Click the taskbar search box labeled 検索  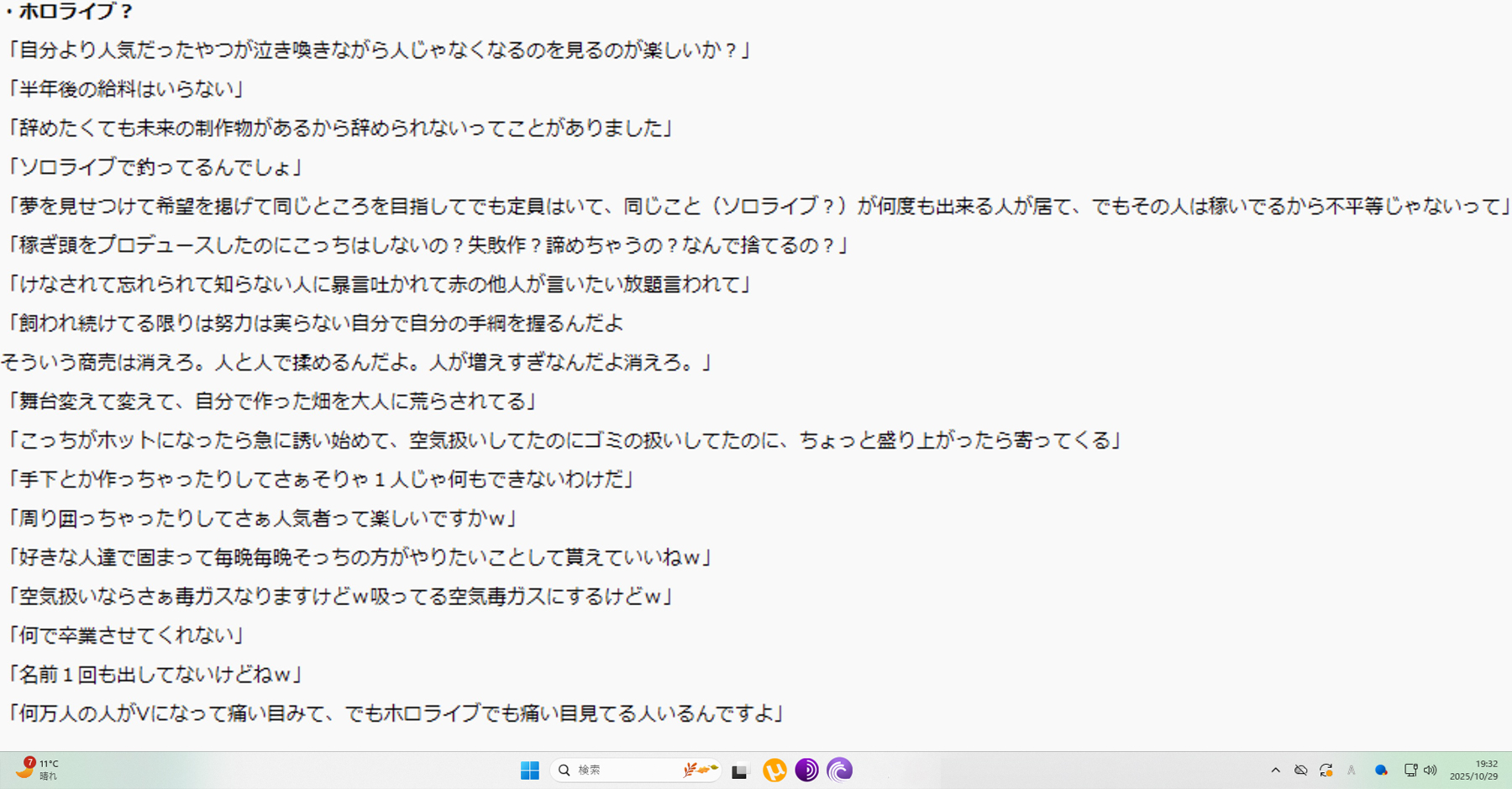[636, 770]
